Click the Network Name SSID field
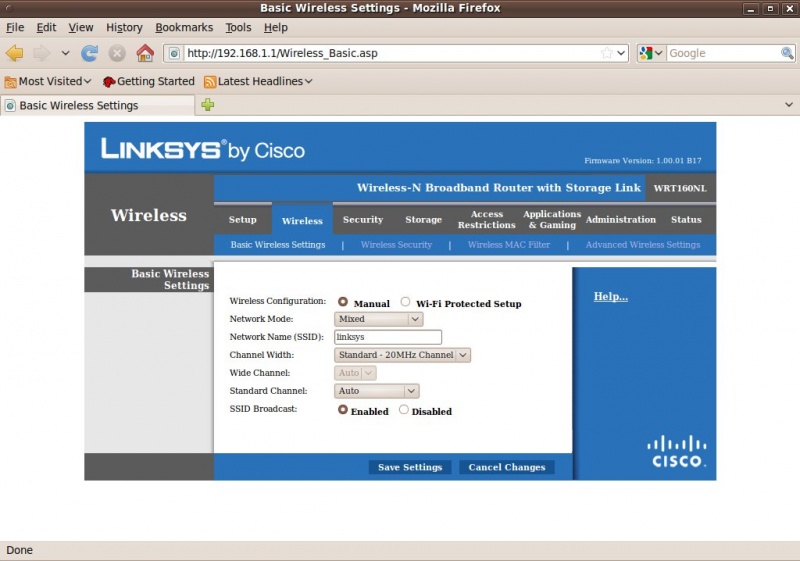Image resolution: width=800 pixels, height=561 pixels. coord(388,337)
